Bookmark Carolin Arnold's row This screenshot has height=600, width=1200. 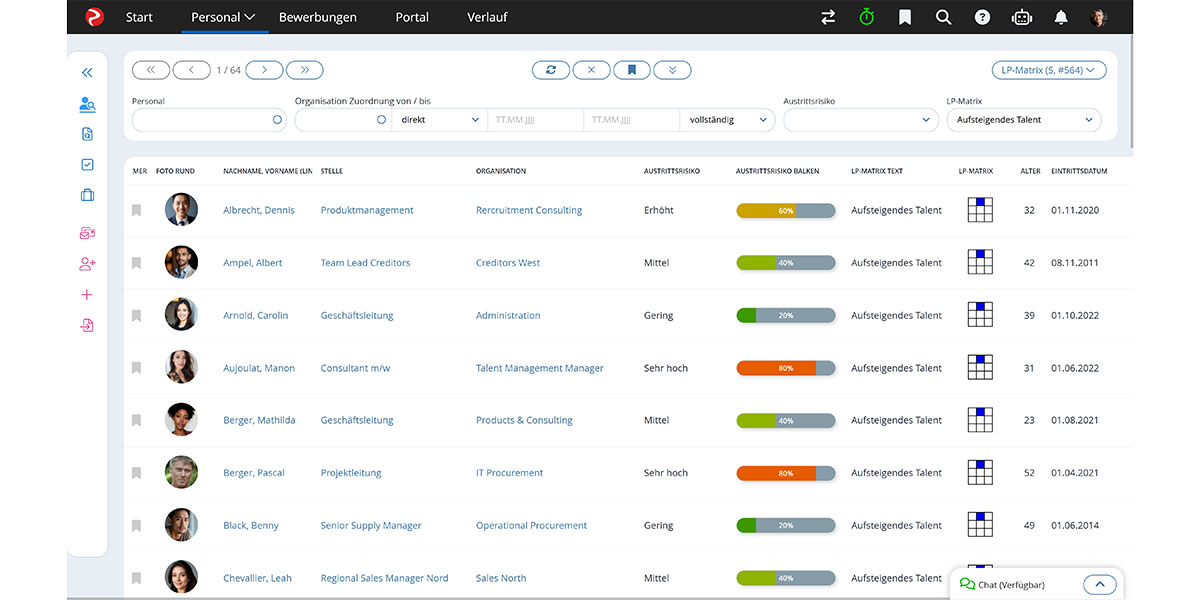point(136,314)
